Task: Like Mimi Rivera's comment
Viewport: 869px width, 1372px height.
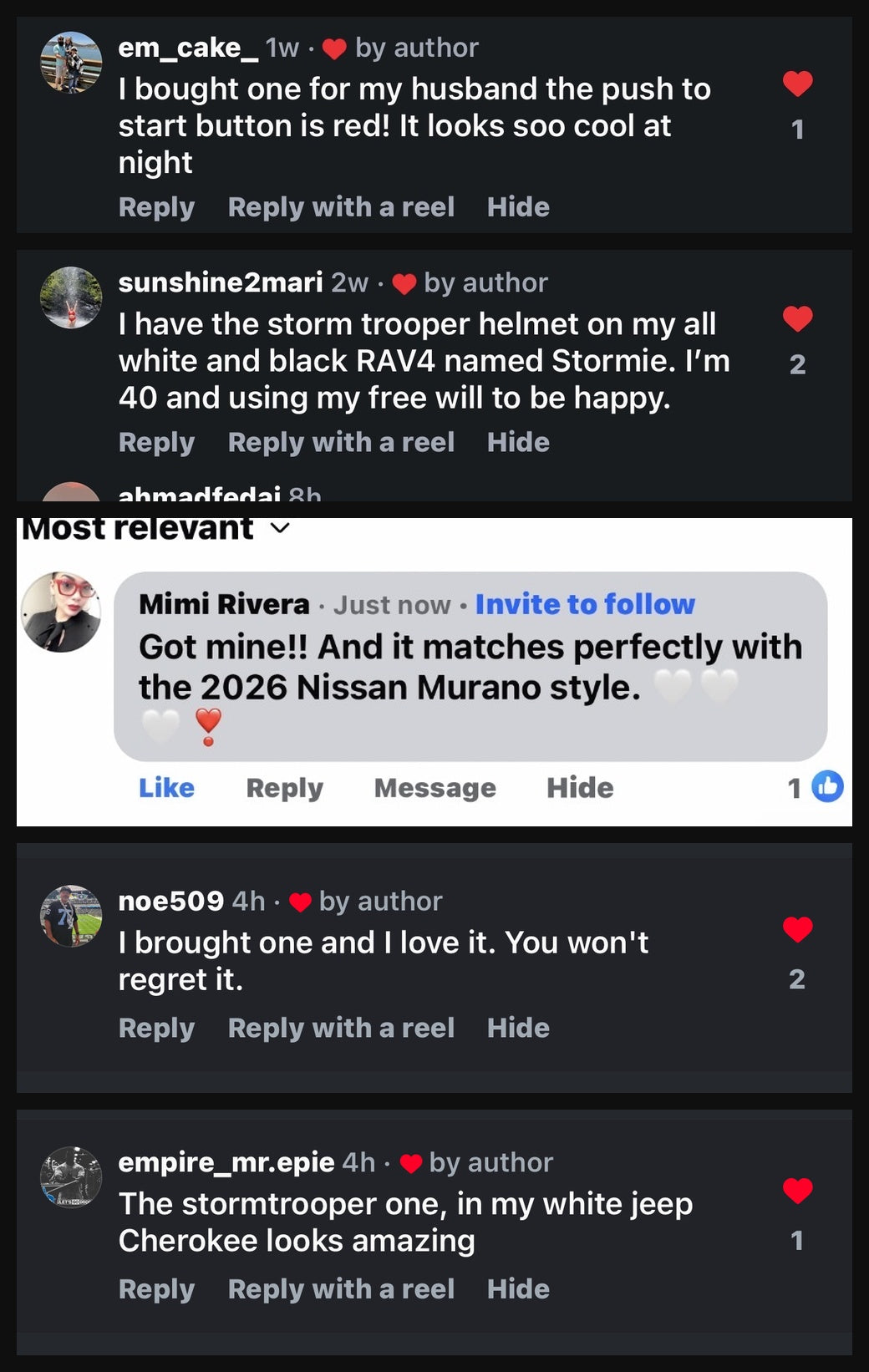Action: tap(166, 787)
